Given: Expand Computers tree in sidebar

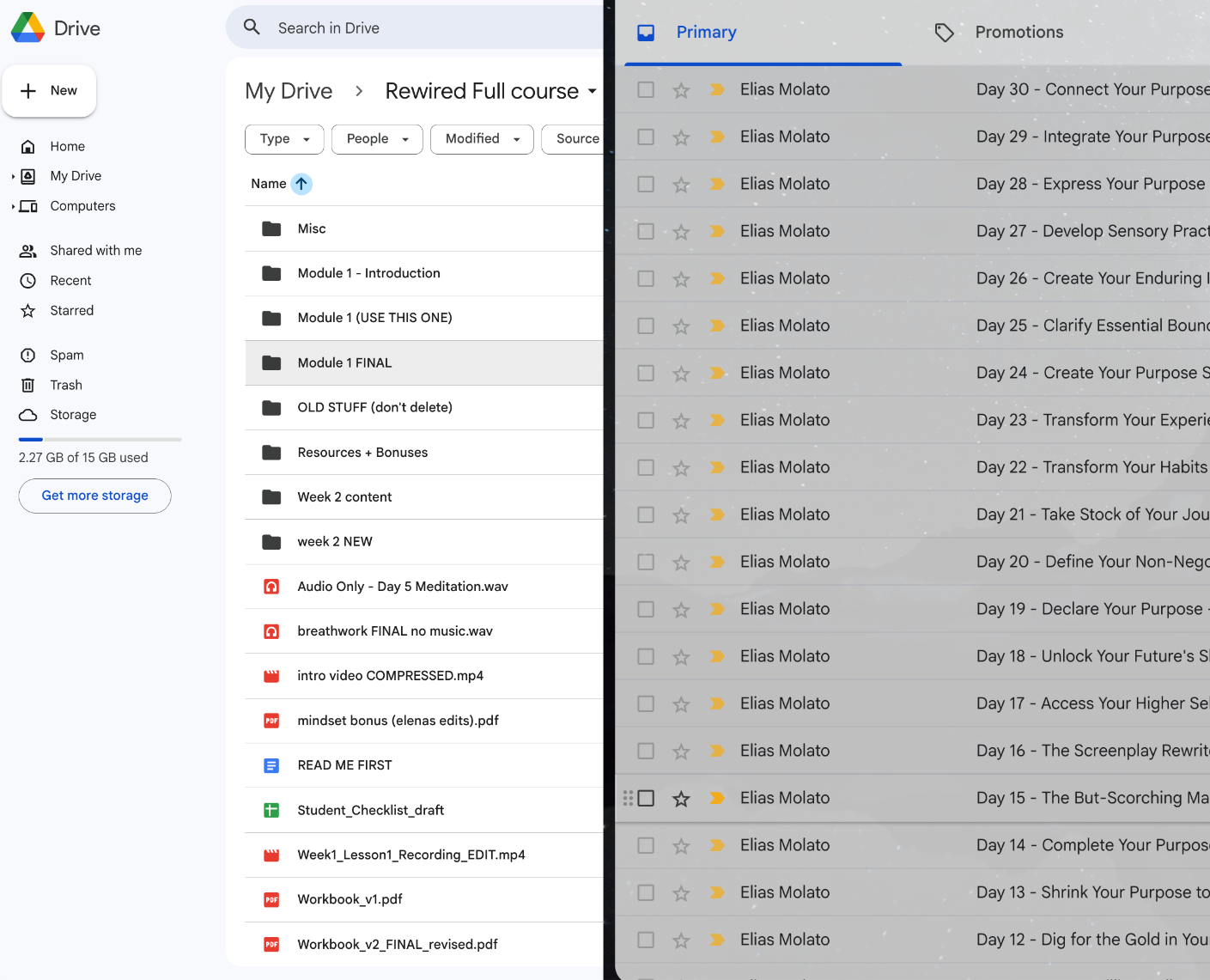Looking at the screenshot, I should tap(13, 206).
